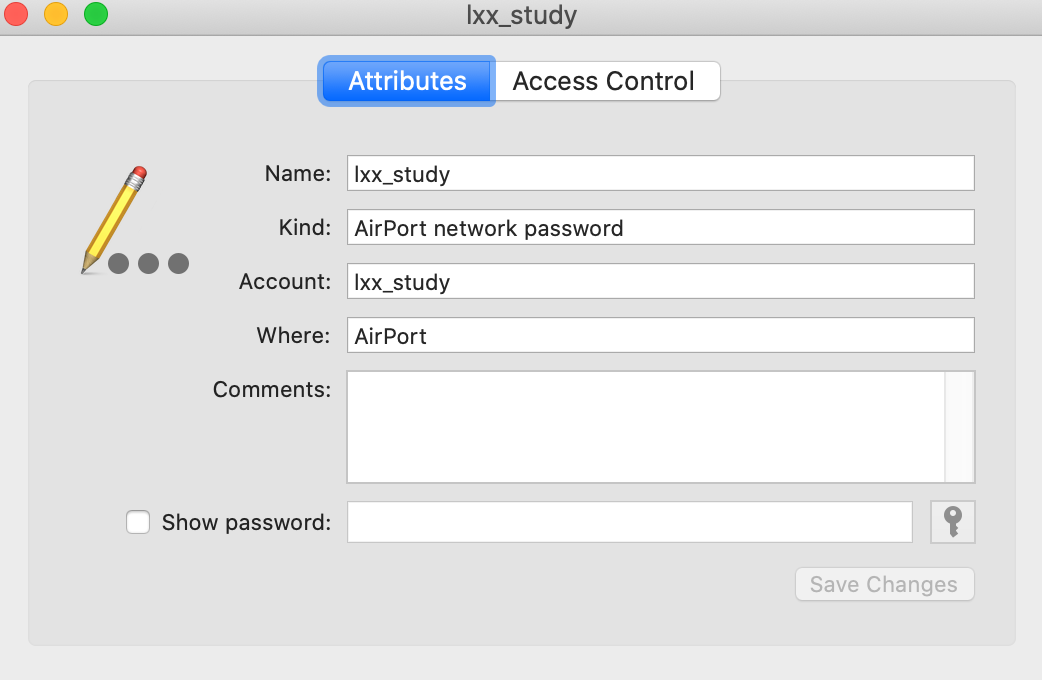Focus the Account input field

(x=660, y=282)
